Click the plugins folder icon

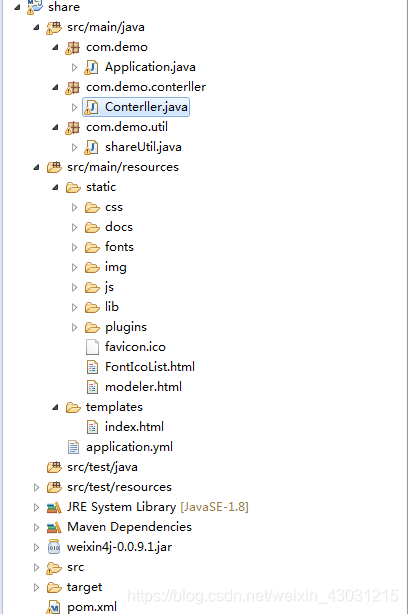[92, 327]
